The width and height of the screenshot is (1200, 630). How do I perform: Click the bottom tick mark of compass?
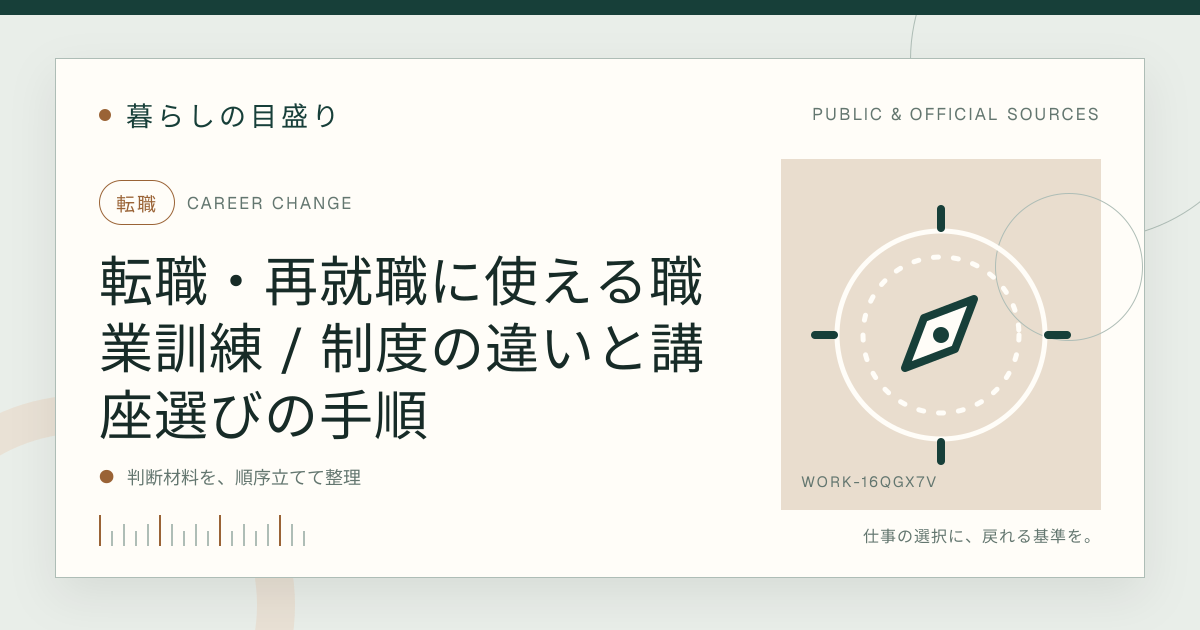click(x=941, y=451)
